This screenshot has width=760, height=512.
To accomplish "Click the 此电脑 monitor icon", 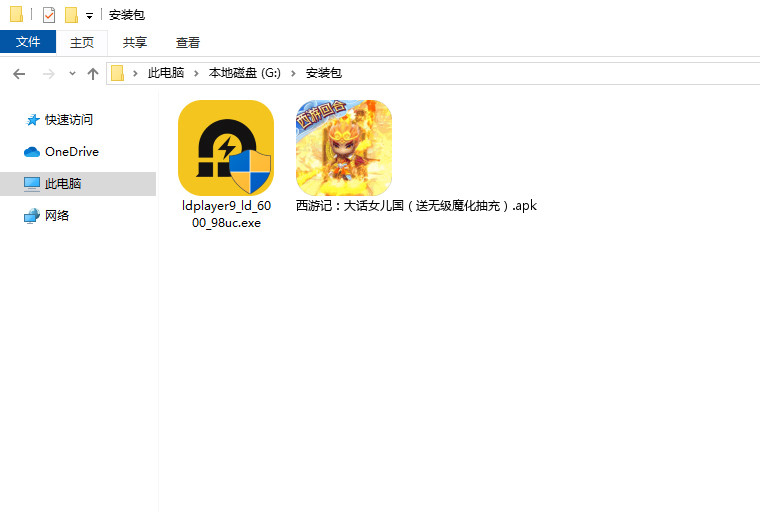I will click(x=32, y=184).
